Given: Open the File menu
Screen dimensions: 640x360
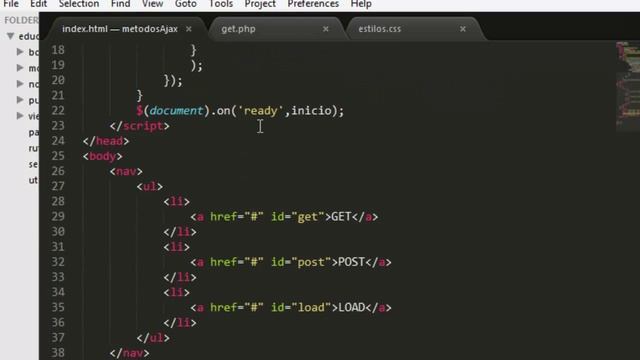Looking at the screenshot, I should tap(11, 4).
